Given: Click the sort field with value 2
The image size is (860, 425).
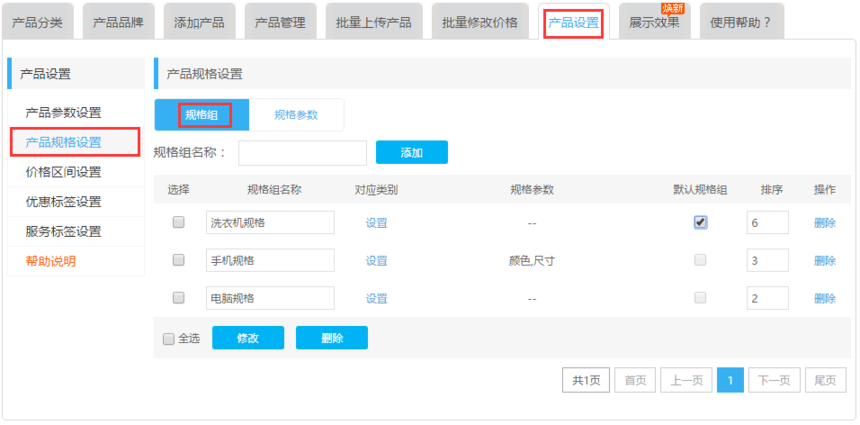Looking at the screenshot, I should [768, 298].
